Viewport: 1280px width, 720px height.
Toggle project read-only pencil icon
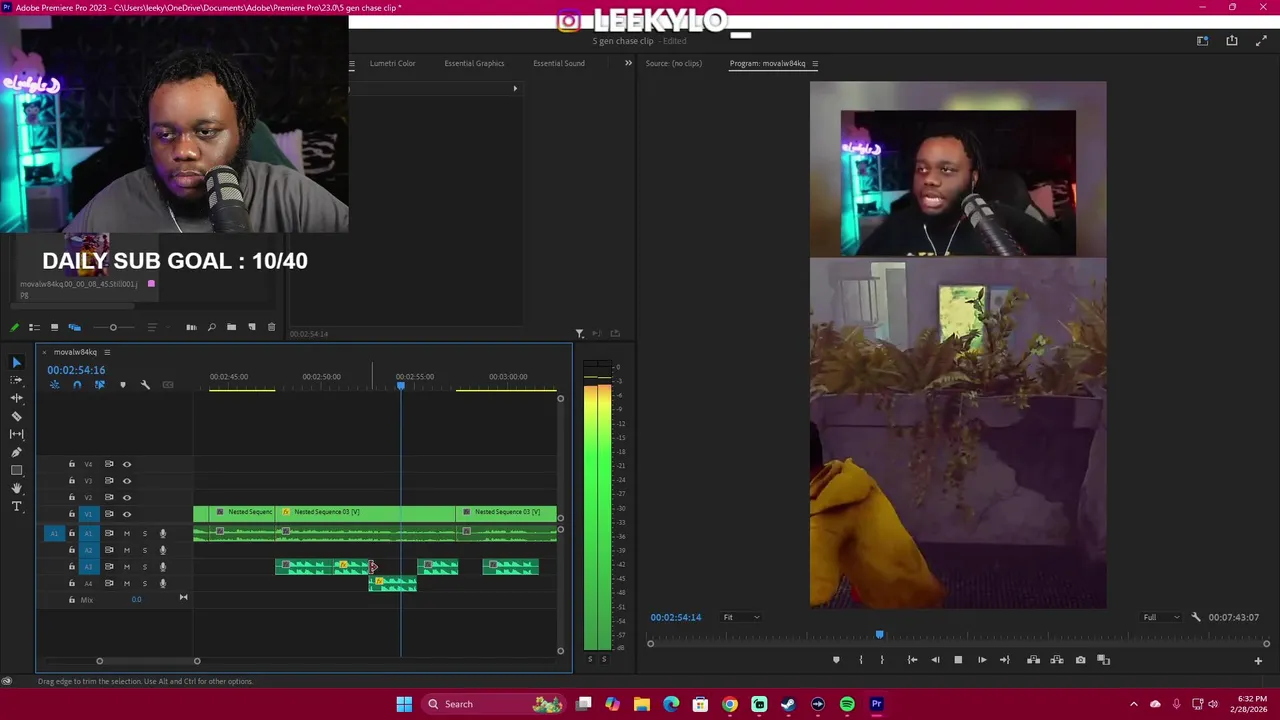tap(14, 327)
